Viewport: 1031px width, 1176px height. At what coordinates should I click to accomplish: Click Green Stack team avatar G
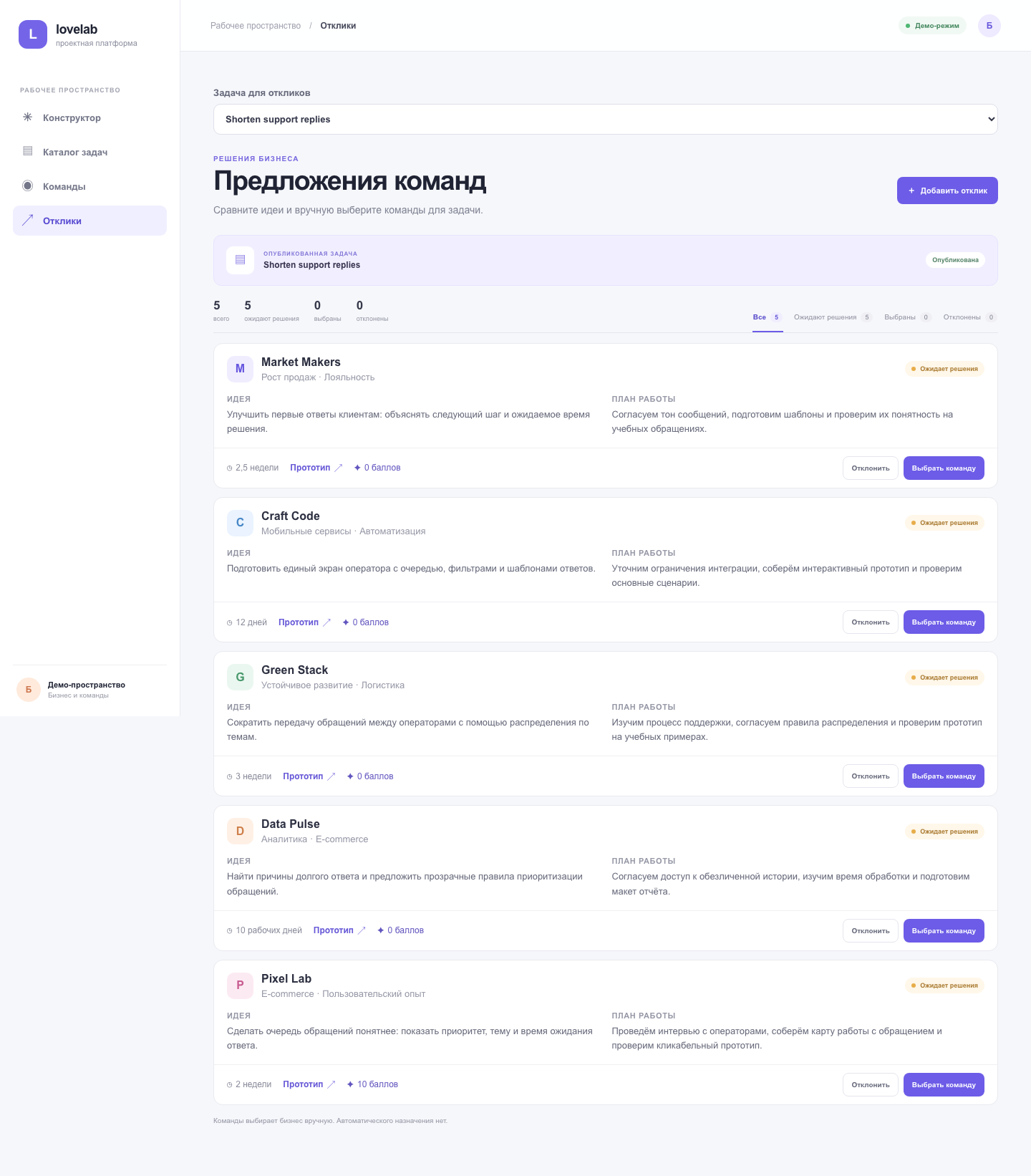click(240, 677)
